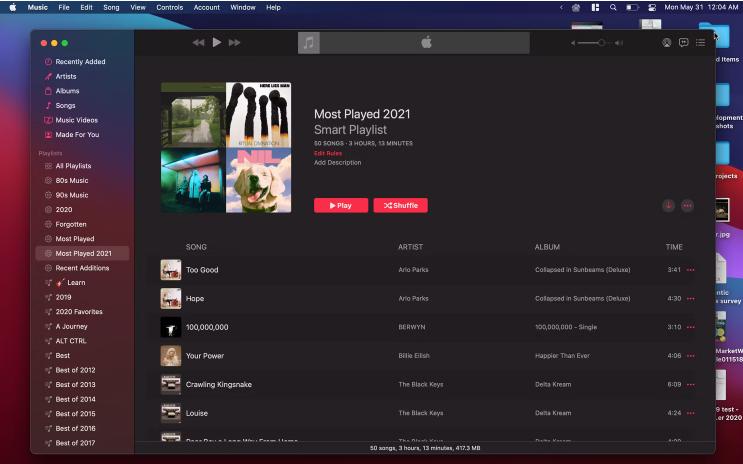
Task: Open the Apple menu
Action: [13, 8]
